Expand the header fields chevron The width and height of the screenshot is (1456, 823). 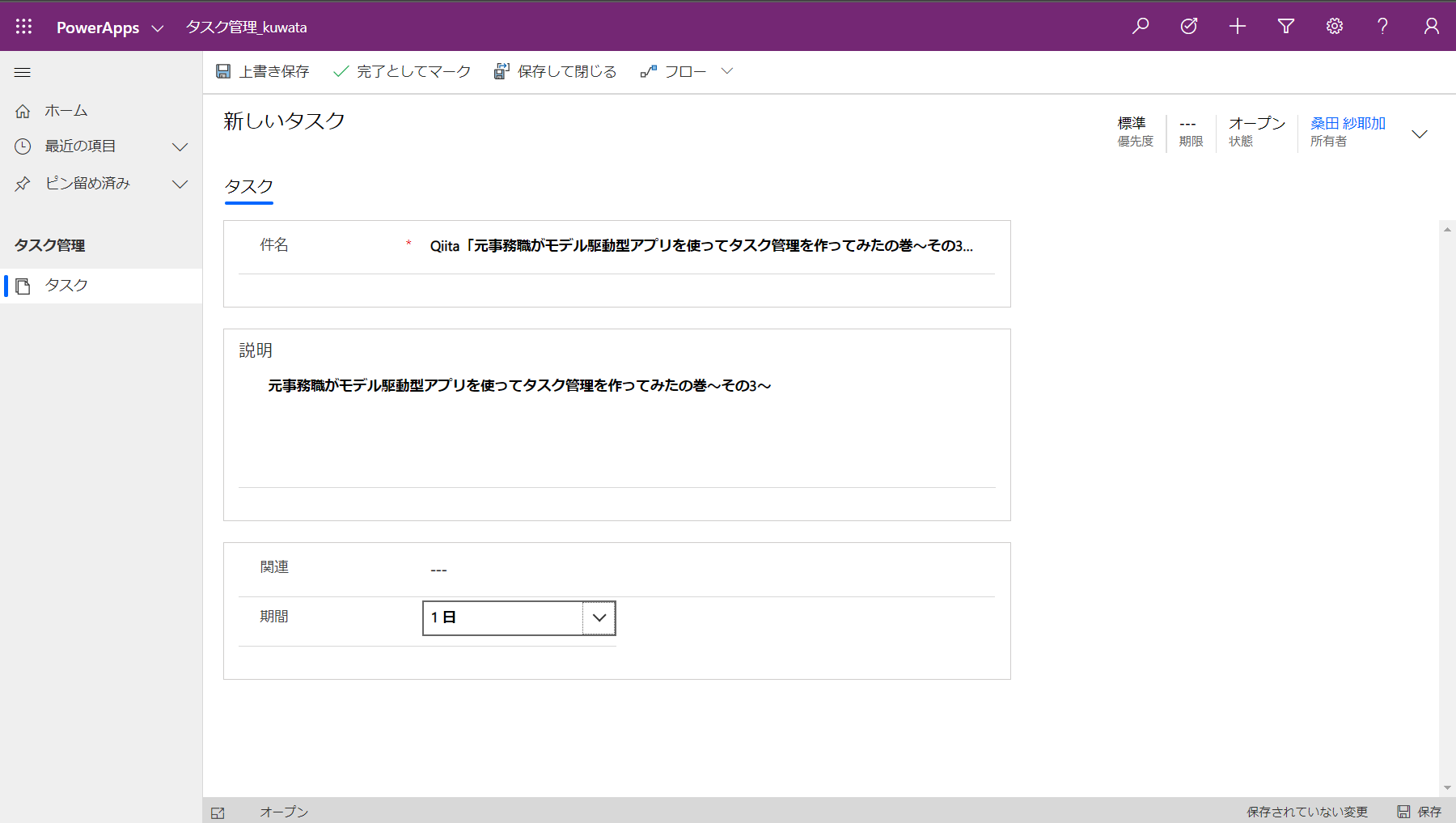1420,134
